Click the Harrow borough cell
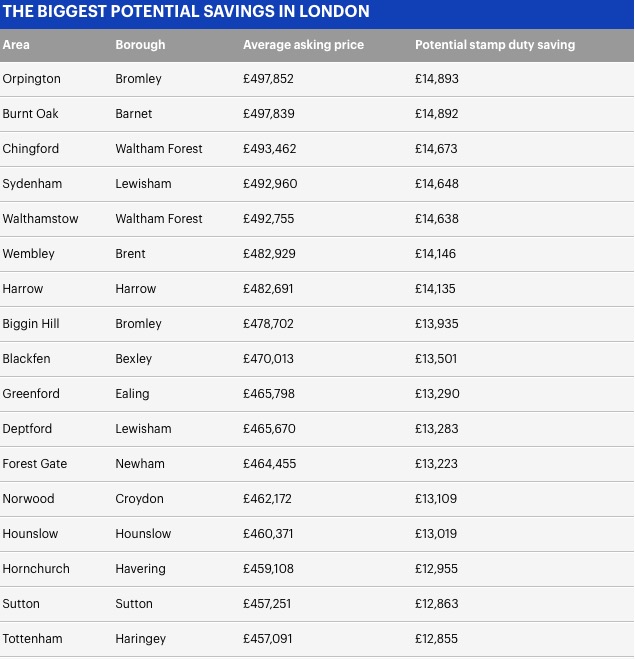This screenshot has width=635, height=659. [x=136, y=289]
